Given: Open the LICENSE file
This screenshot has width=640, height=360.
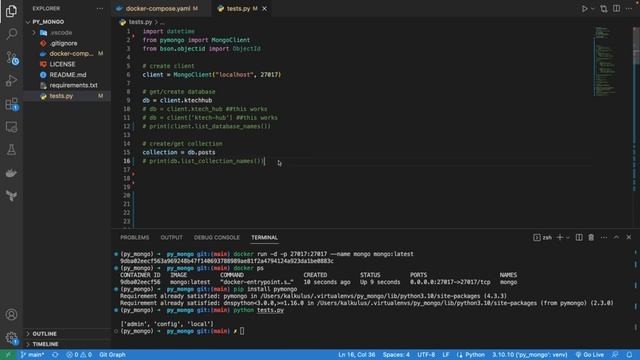Looking at the screenshot, I should [x=62, y=64].
